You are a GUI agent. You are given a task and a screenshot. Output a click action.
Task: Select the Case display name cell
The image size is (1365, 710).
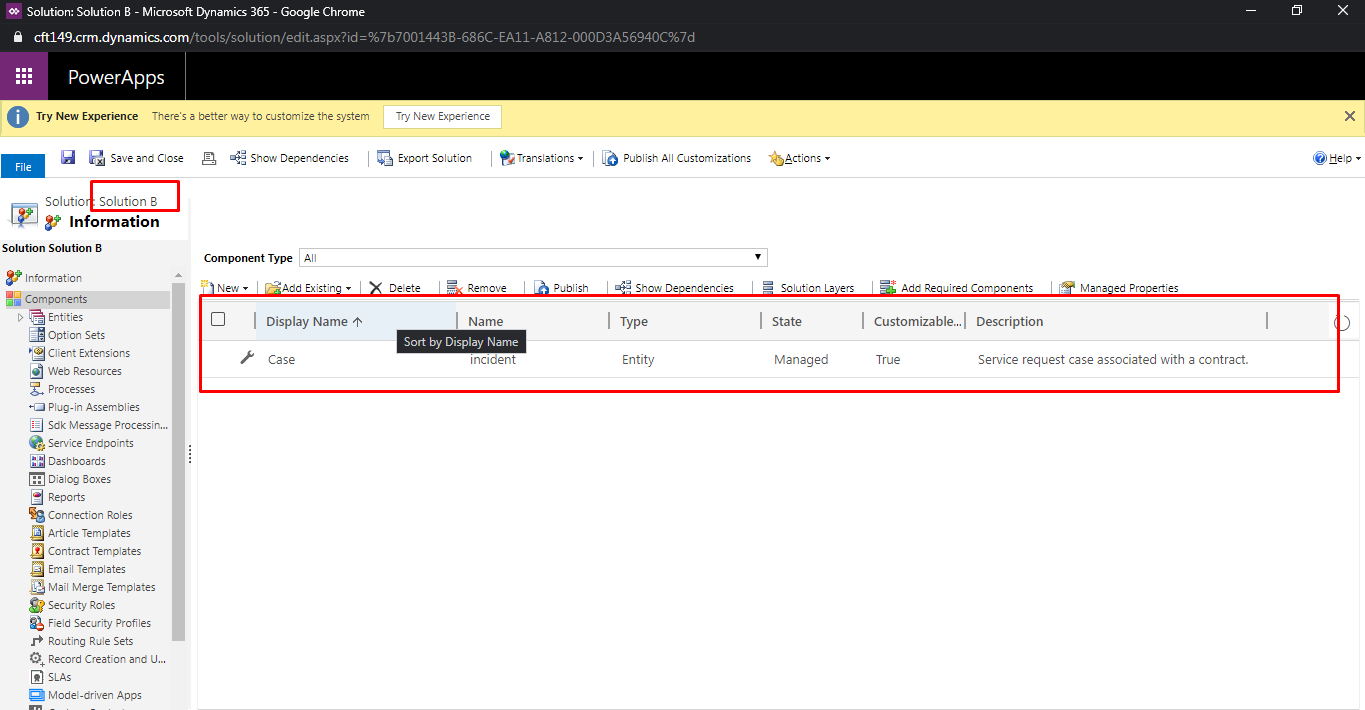point(281,360)
